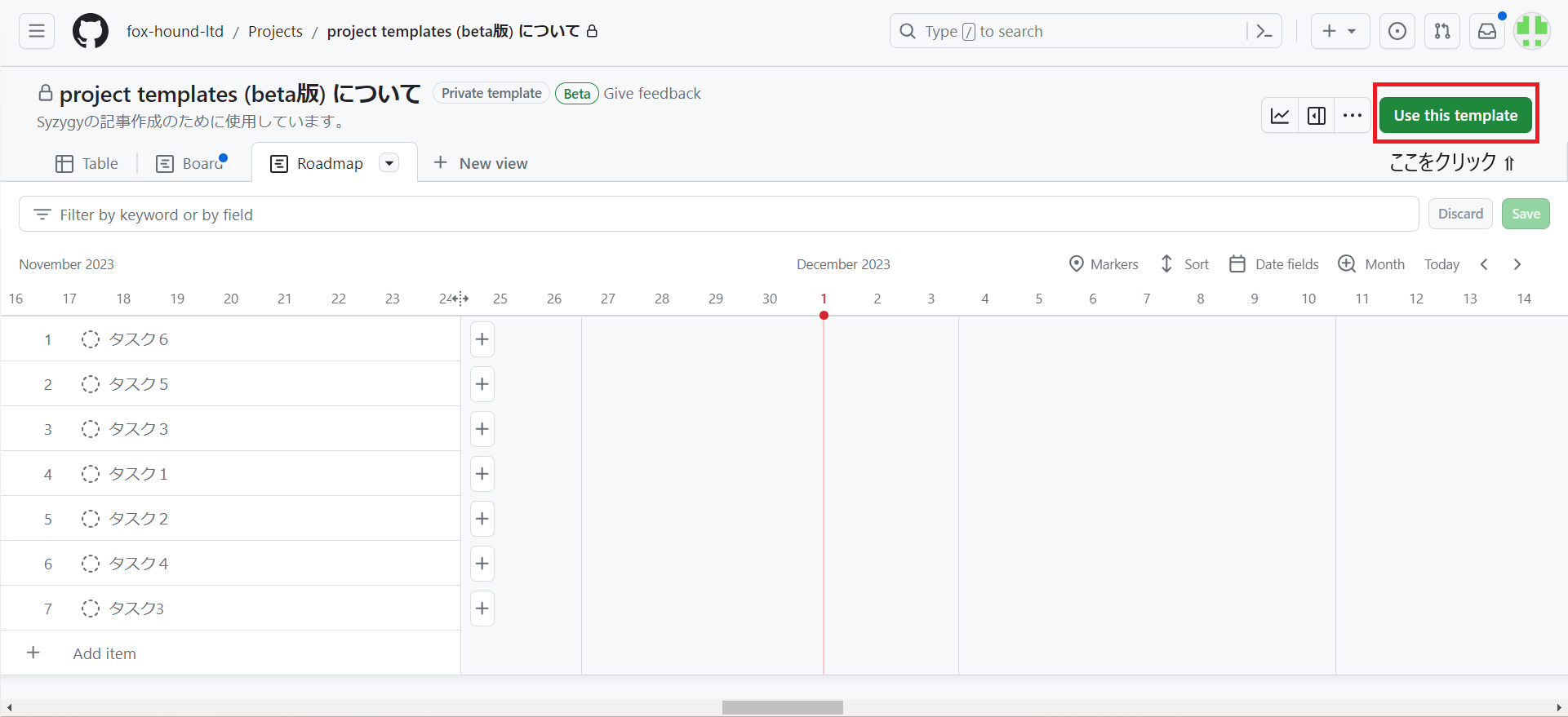Open the three-dots project options menu
This screenshot has height=717, width=1568.
[x=1353, y=116]
